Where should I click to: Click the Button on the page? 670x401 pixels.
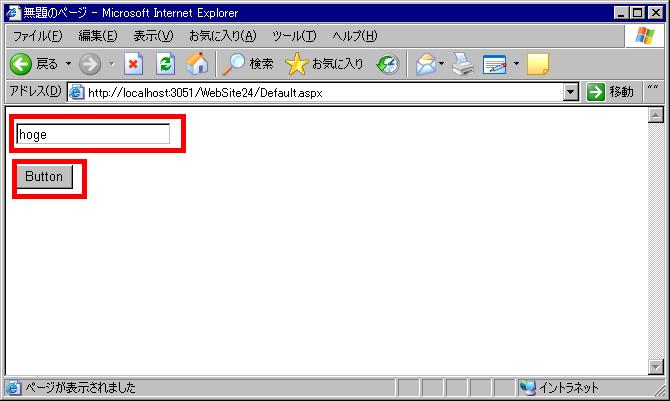point(45,177)
